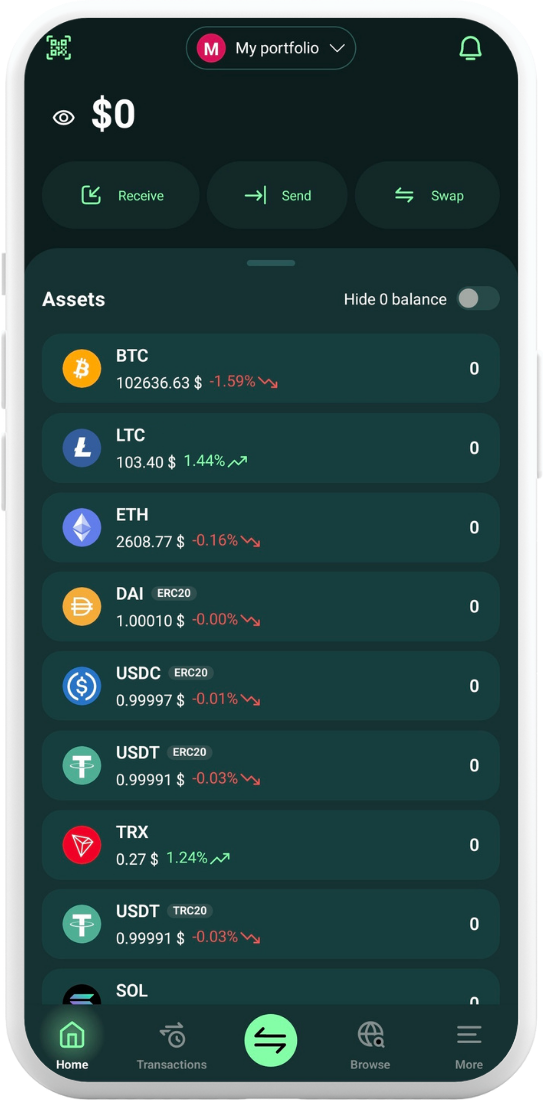Tap the assets sheet drag handle
This screenshot has width=543, height=1100.
tap(271, 263)
